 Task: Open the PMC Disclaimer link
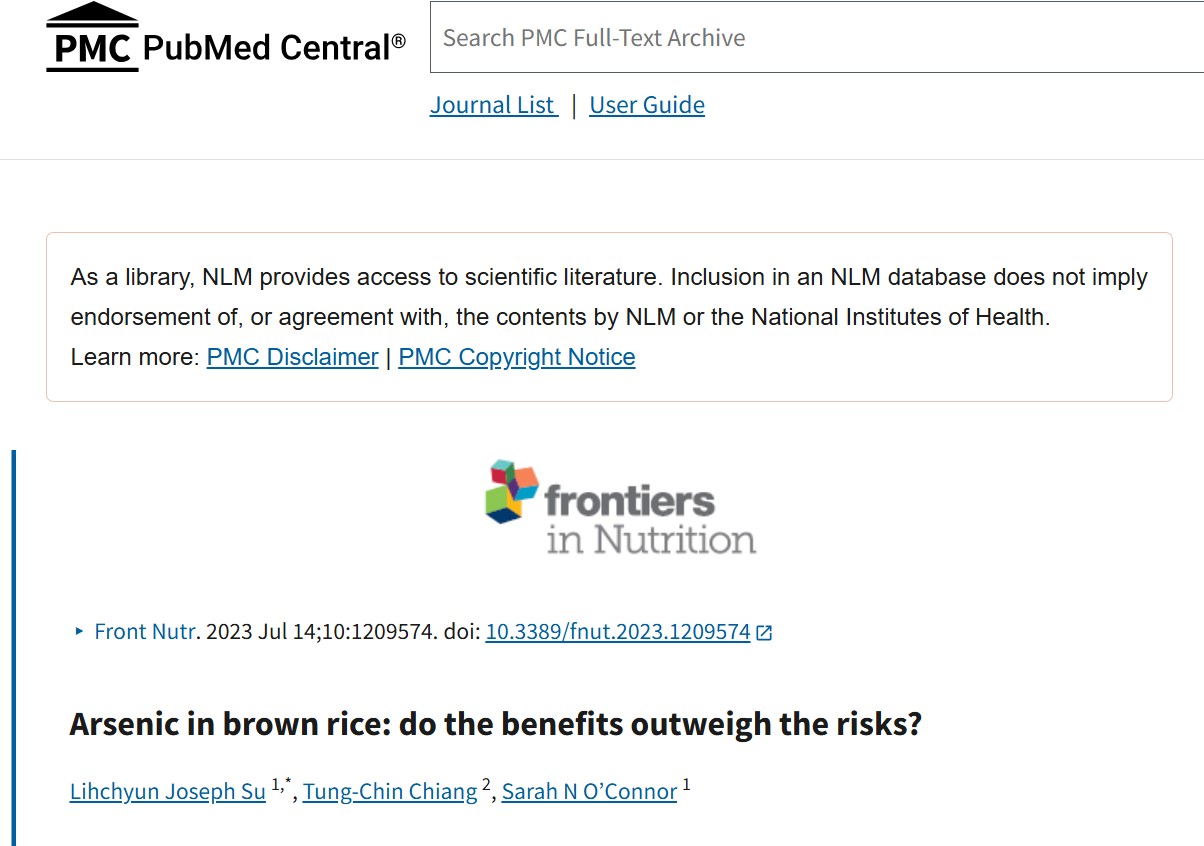[x=292, y=357]
